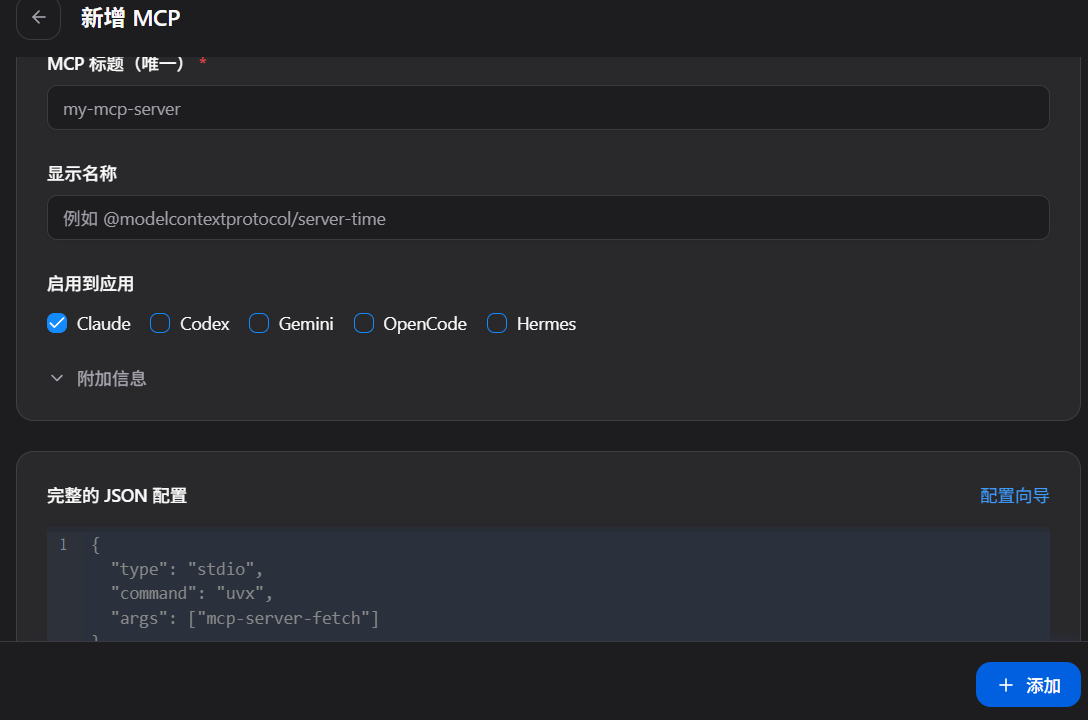The image size is (1088, 720).
Task: Open the 配置向导 link
Action: point(1014,496)
